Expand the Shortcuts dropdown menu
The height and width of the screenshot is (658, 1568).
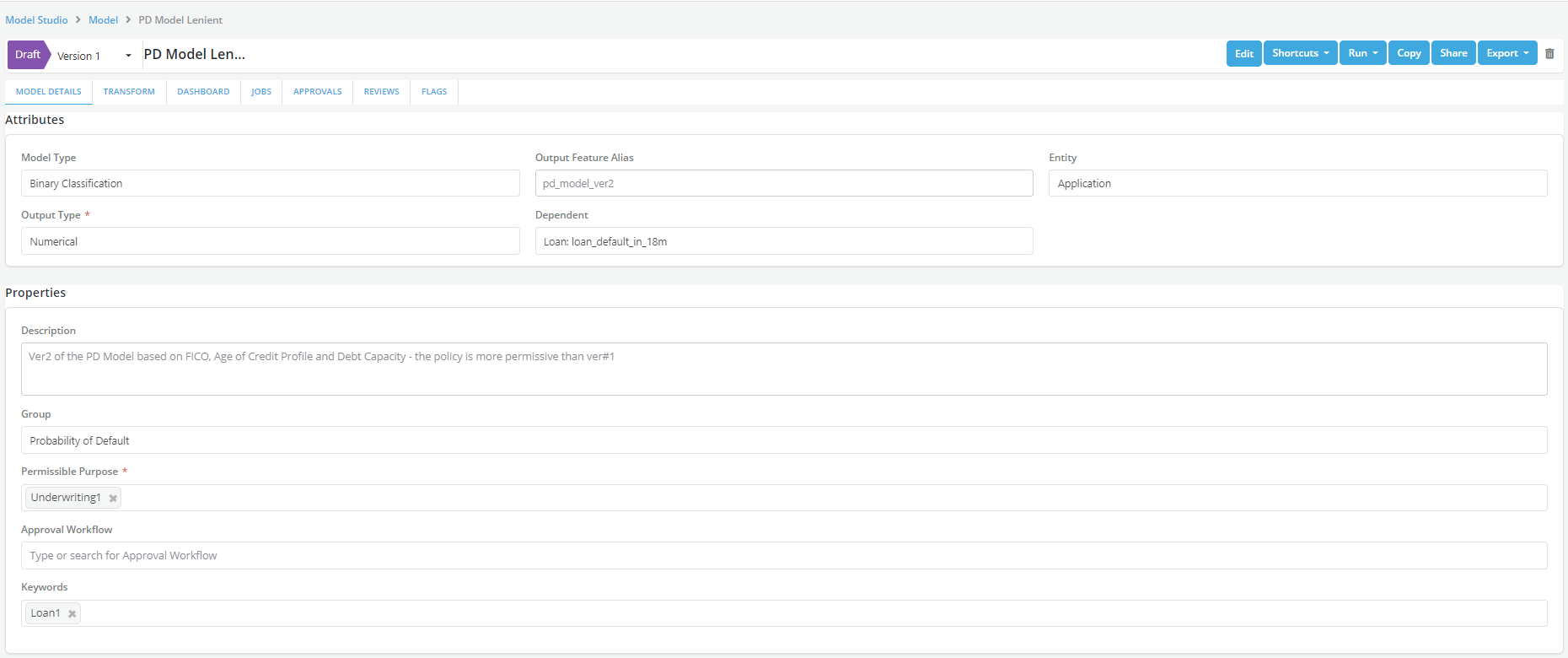(x=1300, y=53)
